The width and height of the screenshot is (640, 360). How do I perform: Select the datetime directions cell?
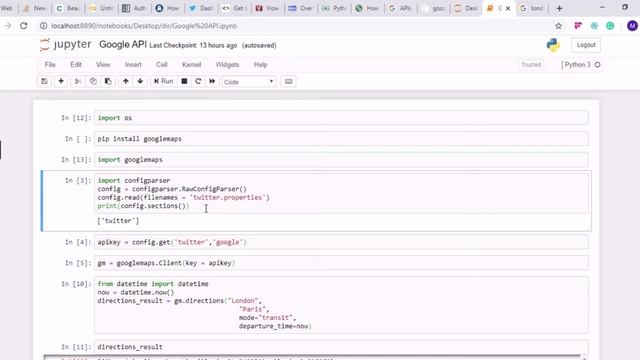[x=341, y=305]
